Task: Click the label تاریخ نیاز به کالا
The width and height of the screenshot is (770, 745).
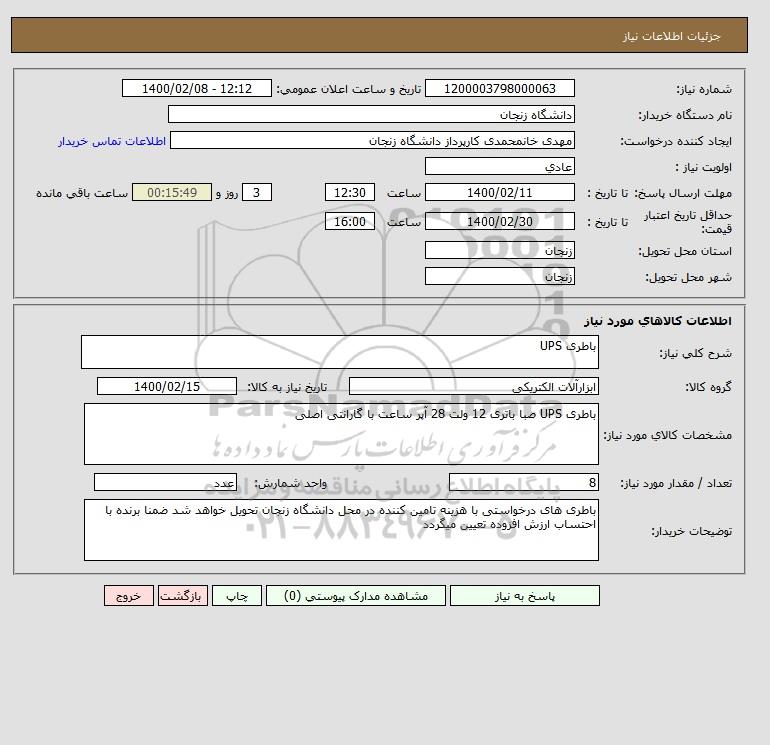Action: click(x=287, y=387)
